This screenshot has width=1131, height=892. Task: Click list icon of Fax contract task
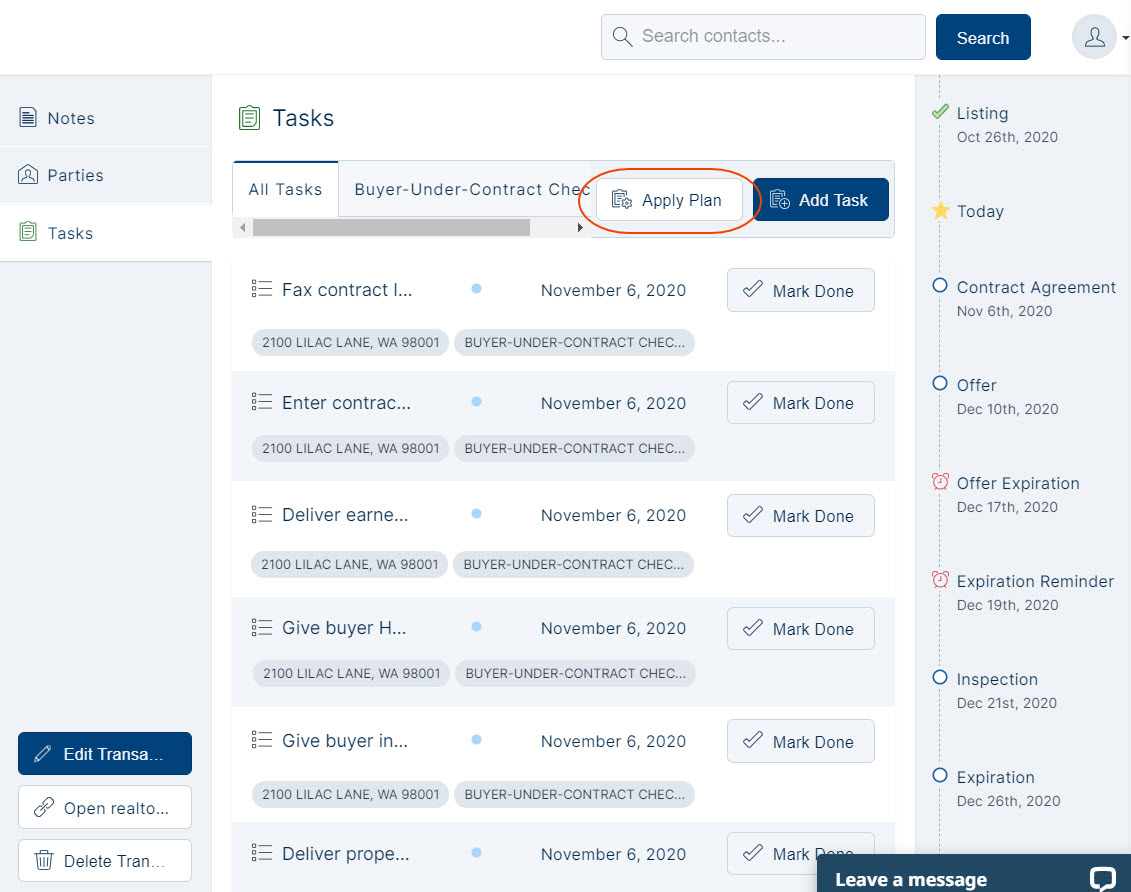(261, 289)
